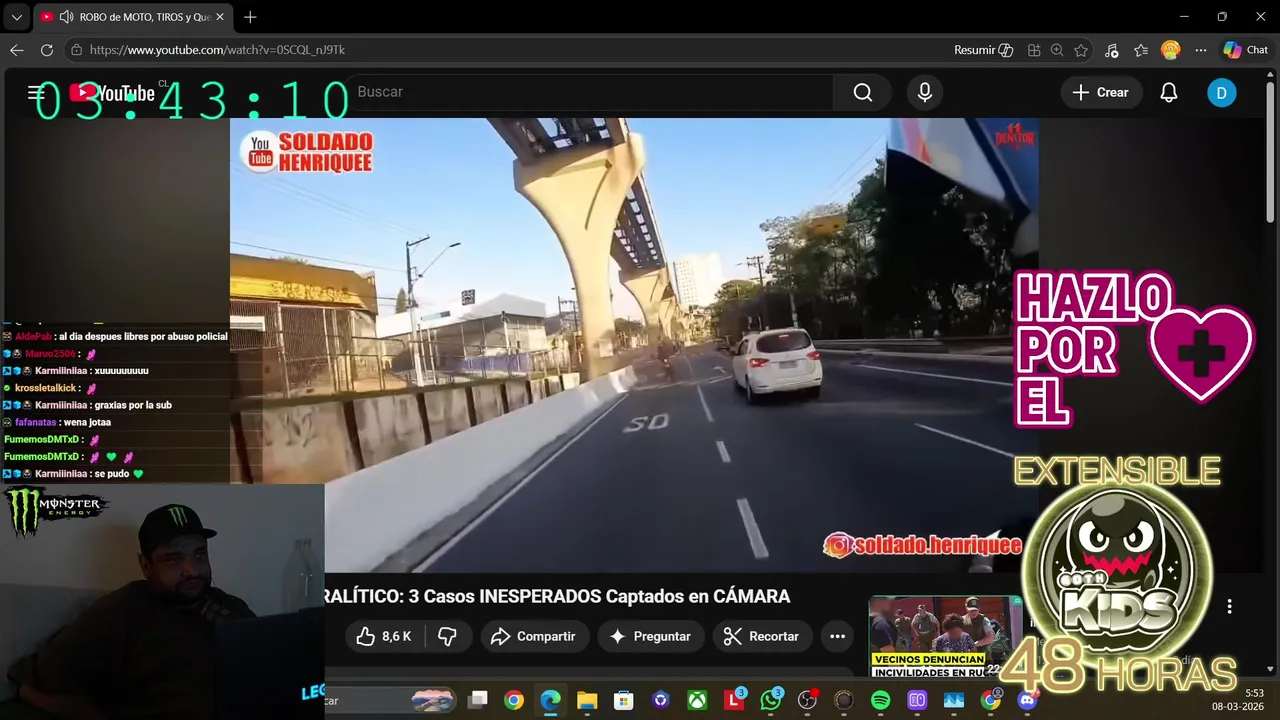This screenshot has width=1280, height=720.
Task: Click the Resumir page summary button
Action: (x=983, y=50)
